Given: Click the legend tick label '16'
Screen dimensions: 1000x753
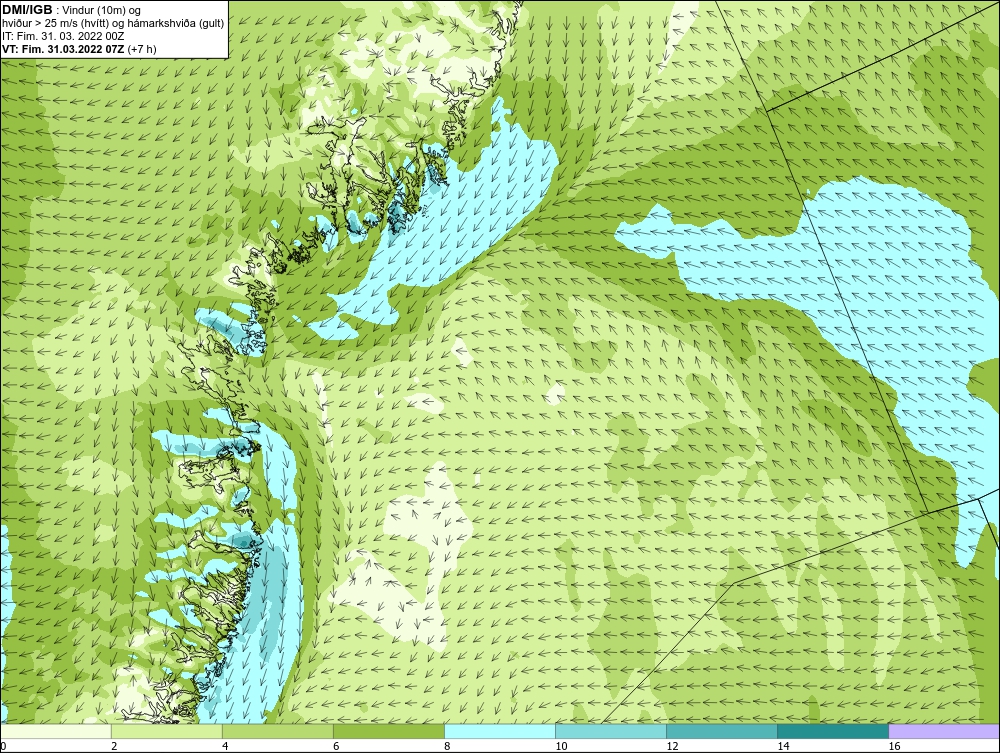Looking at the screenshot, I should point(894,746).
